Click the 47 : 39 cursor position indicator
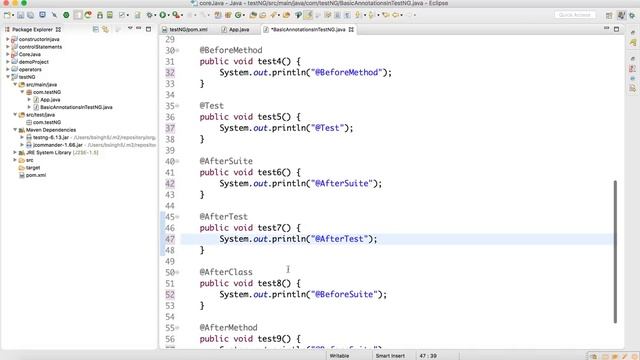Screen dimensions: 640x360 [x=428, y=356]
